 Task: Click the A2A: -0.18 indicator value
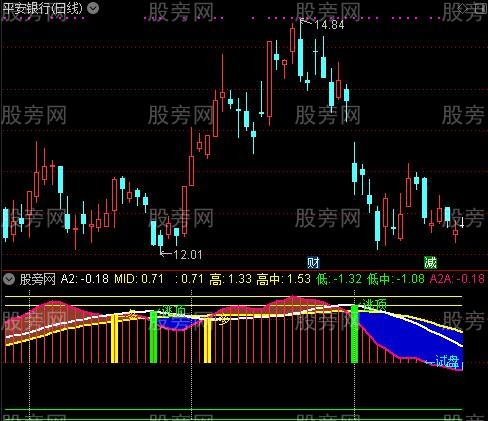457,279
